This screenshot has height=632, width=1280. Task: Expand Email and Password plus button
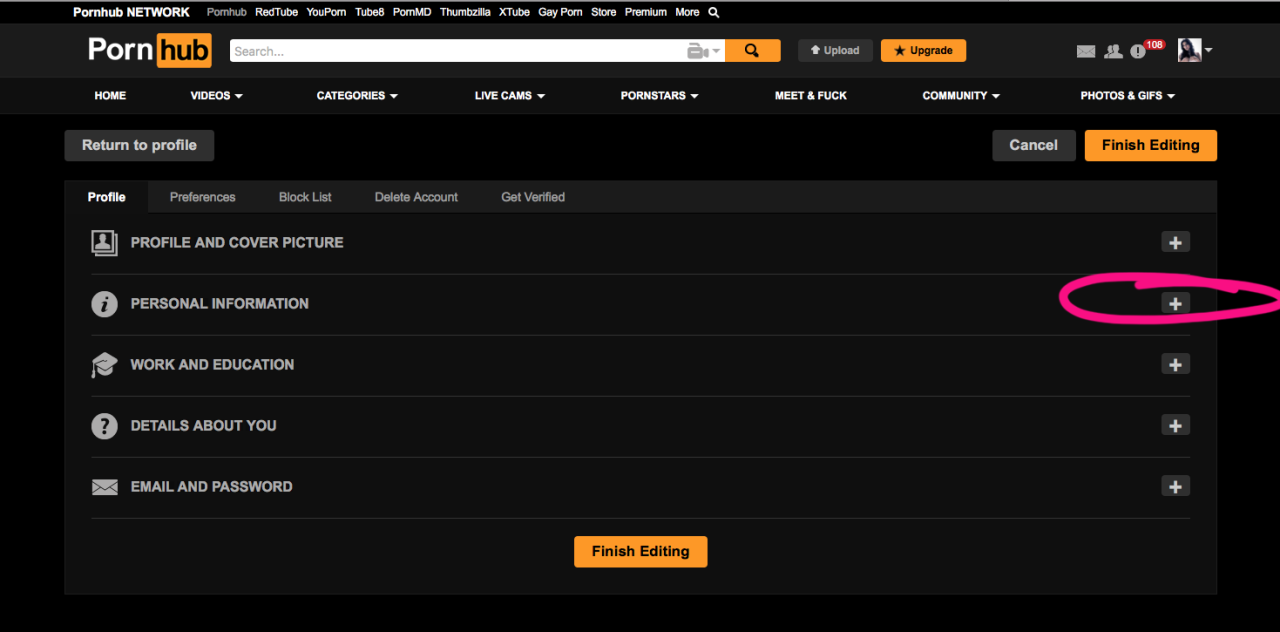[x=1175, y=486]
